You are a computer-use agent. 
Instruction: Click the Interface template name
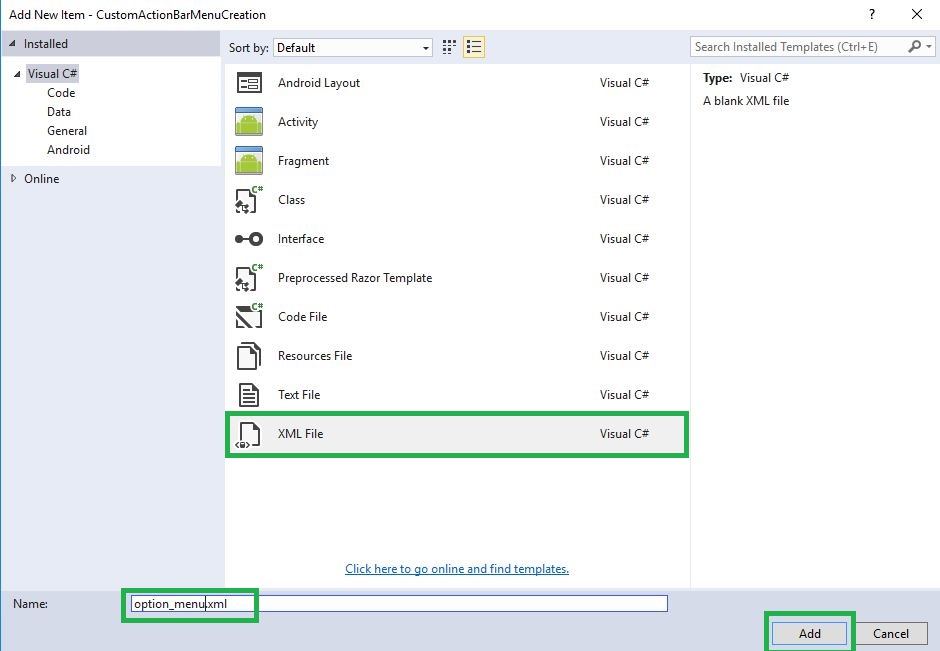point(301,239)
